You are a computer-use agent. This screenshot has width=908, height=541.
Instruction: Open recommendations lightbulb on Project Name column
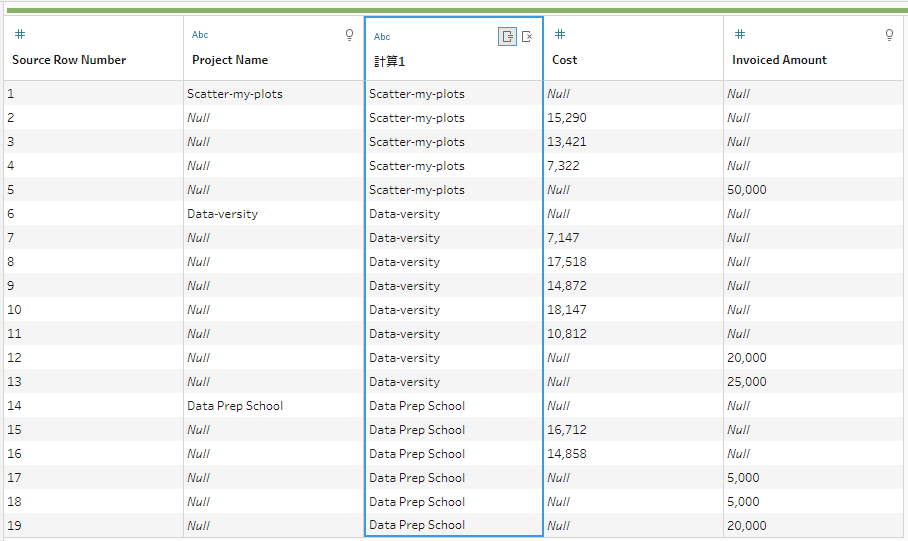[349, 35]
